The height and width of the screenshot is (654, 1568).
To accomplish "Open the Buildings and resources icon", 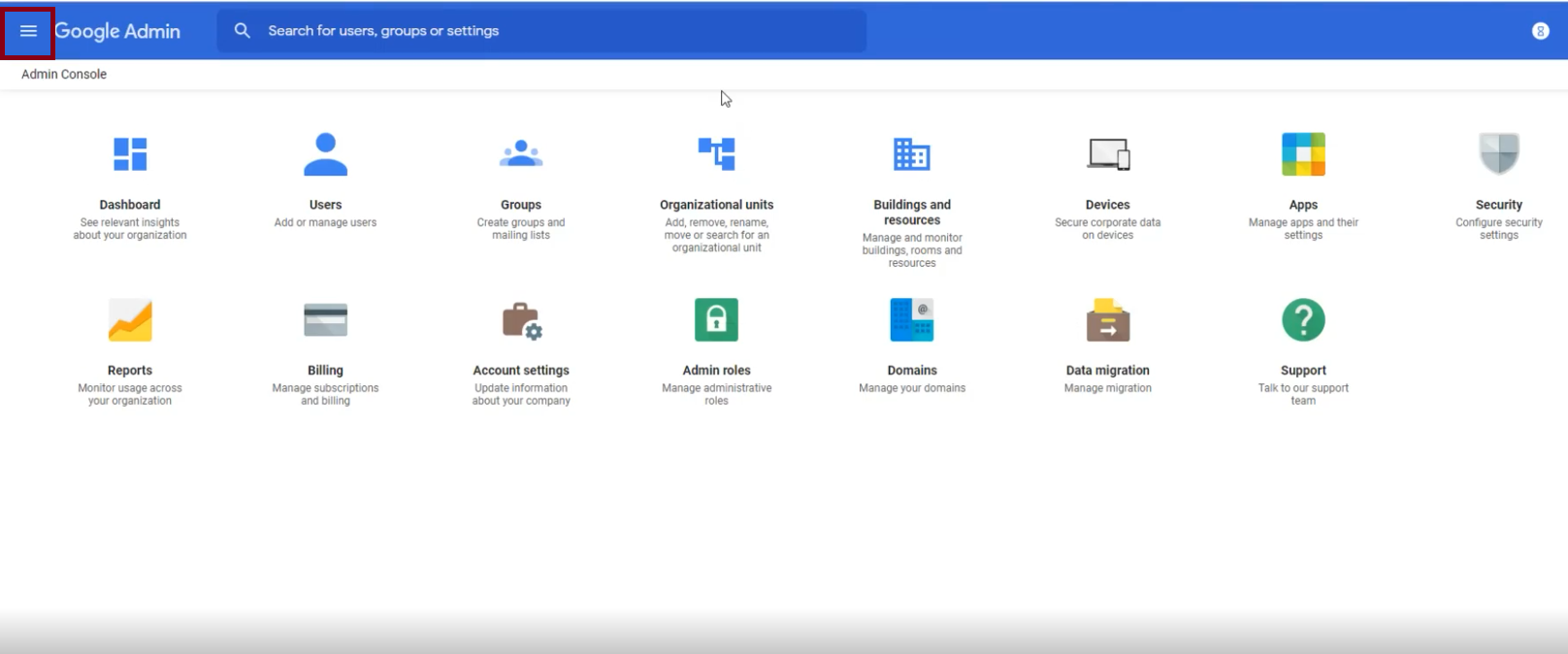I will pos(912,154).
